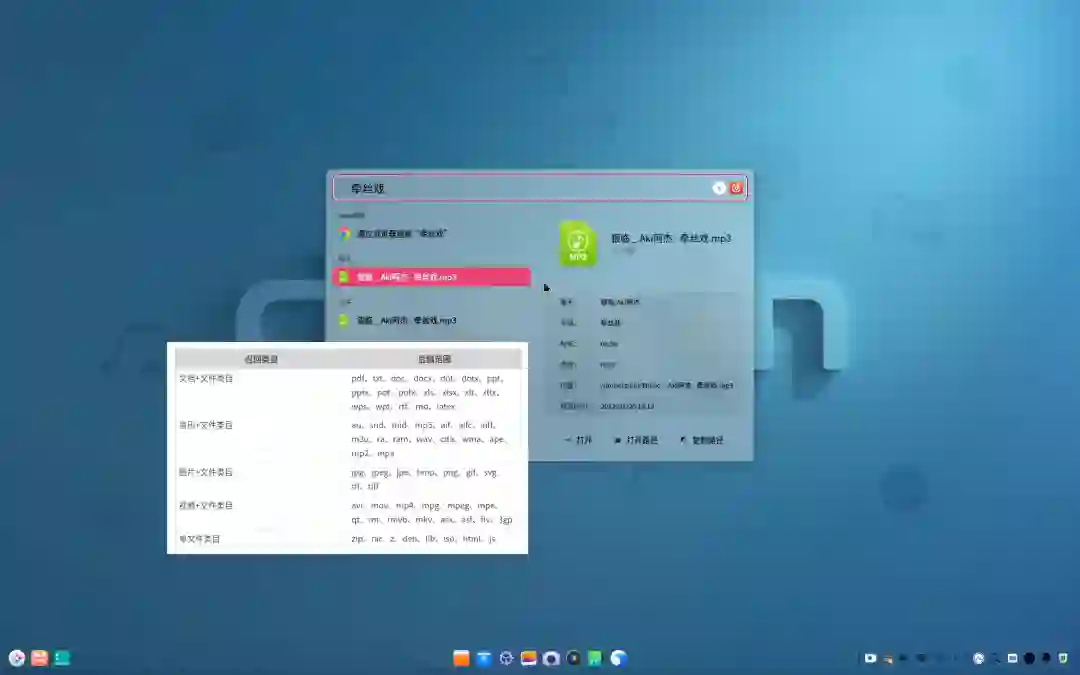Click the mp3 file name title in preview pane

click(x=671, y=238)
